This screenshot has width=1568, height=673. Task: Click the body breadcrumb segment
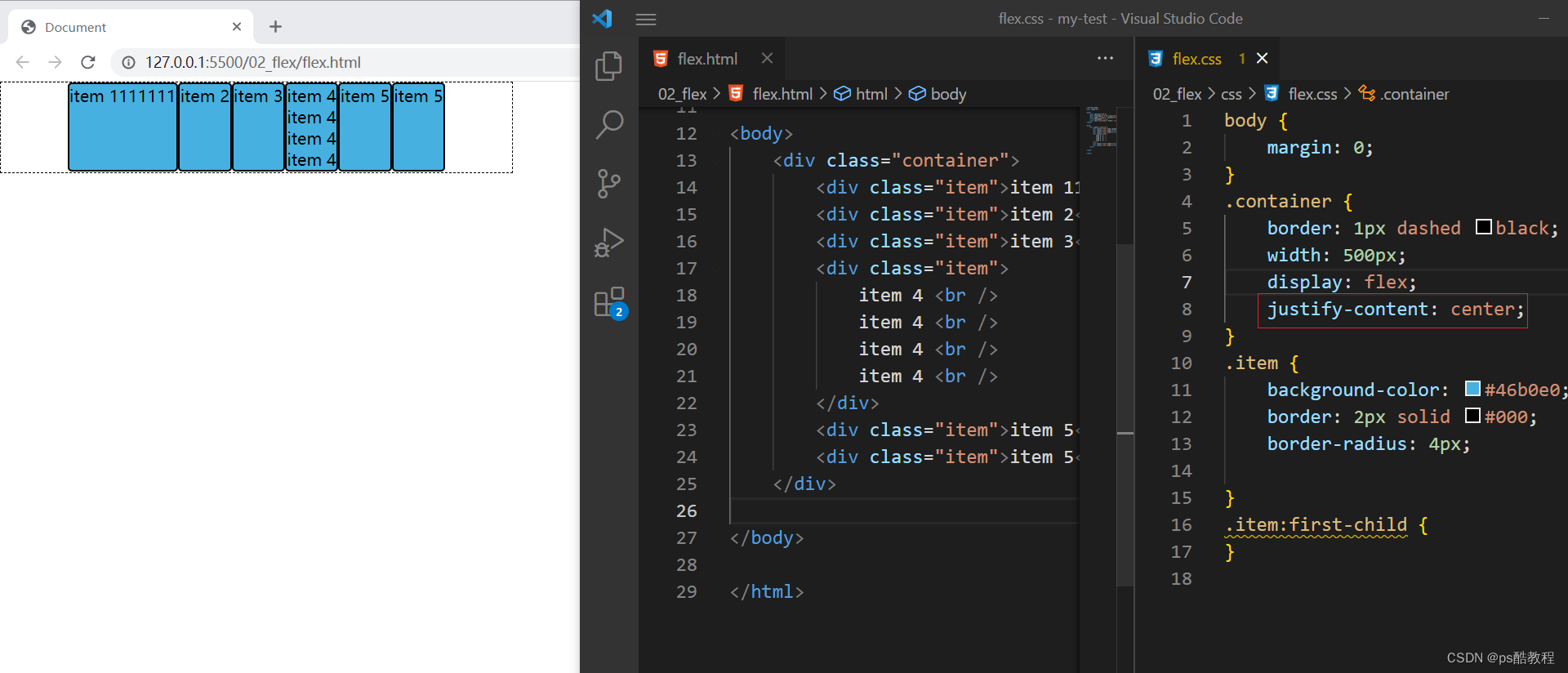pos(938,94)
